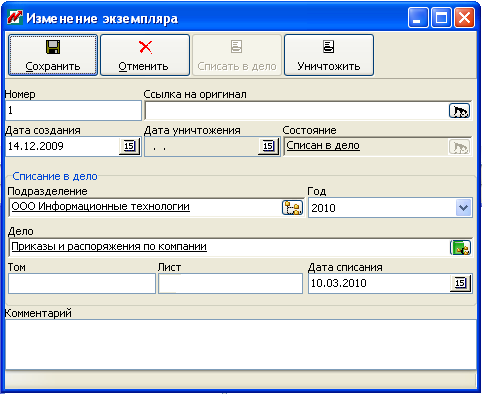Viewport: 482px width, 394px height.
Task: Open calendar for Дата списания
Action: (460, 283)
